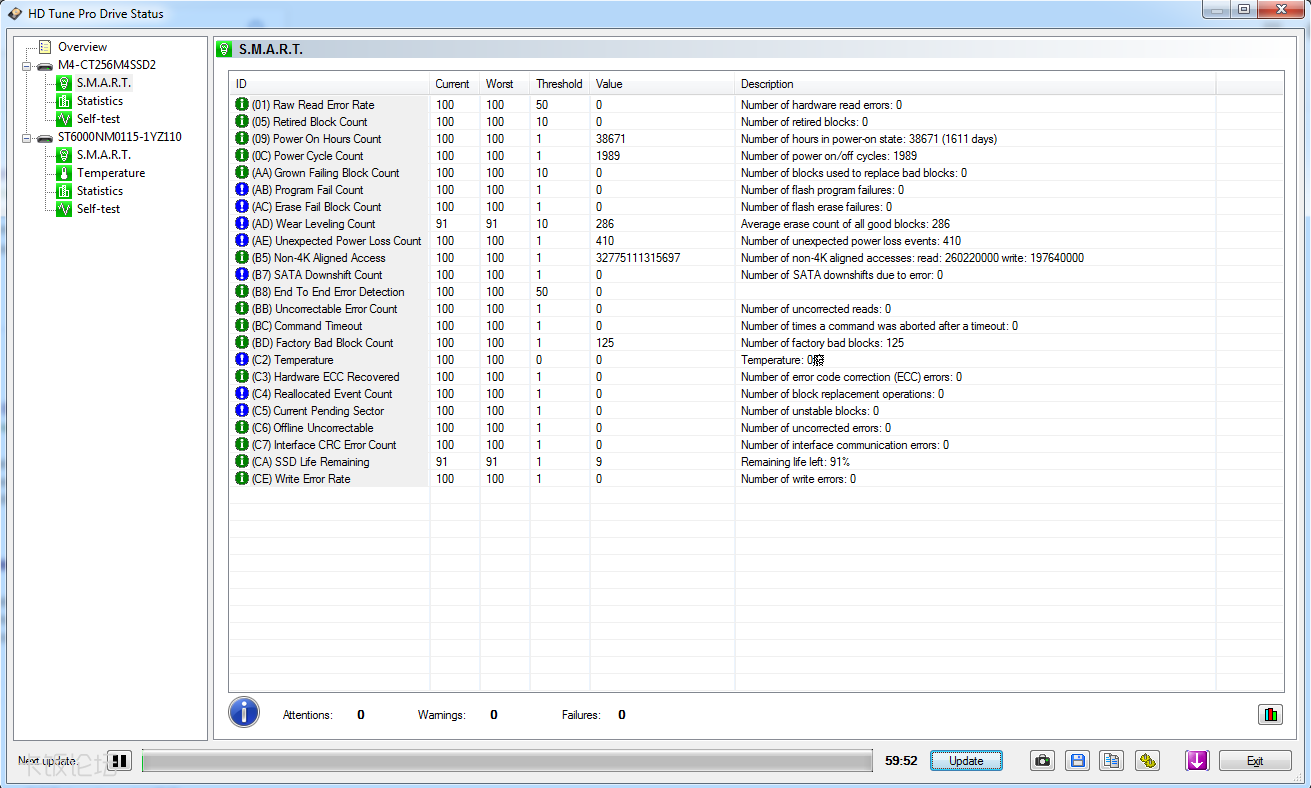Click 'Remaining life left: 91%' description
The image size is (1311, 788).
point(795,462)
